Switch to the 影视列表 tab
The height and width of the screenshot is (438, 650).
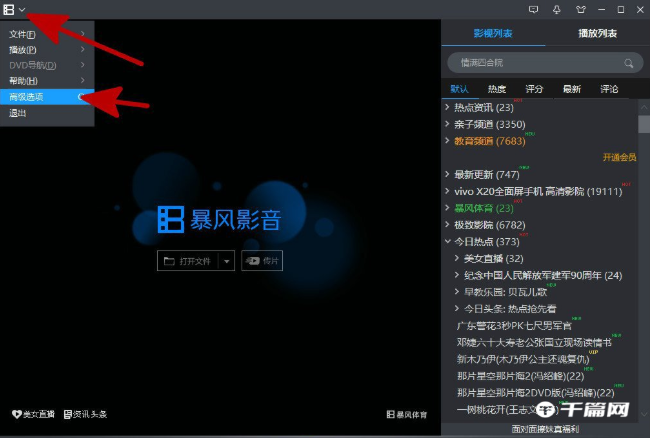[493, 33]
